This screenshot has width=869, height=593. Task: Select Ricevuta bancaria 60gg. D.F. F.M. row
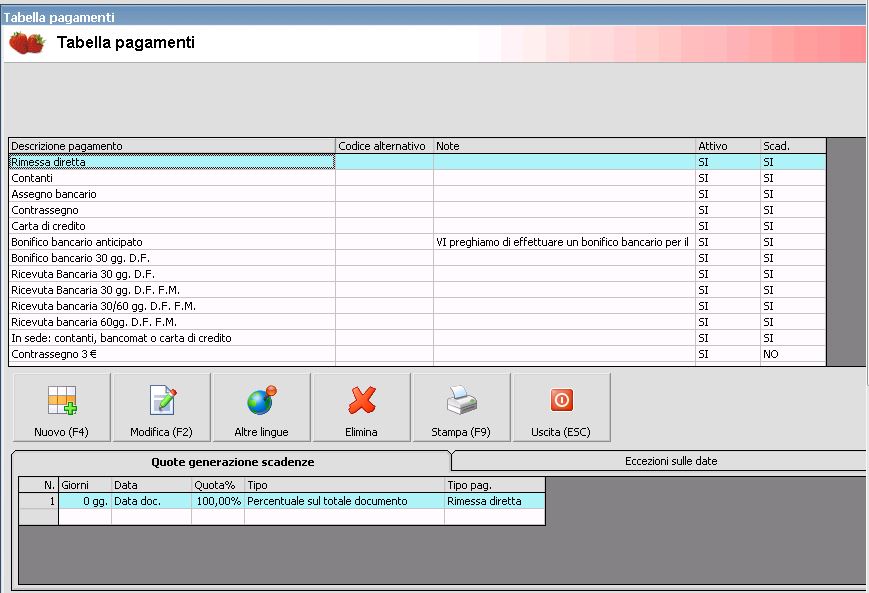tap(417, 323)
